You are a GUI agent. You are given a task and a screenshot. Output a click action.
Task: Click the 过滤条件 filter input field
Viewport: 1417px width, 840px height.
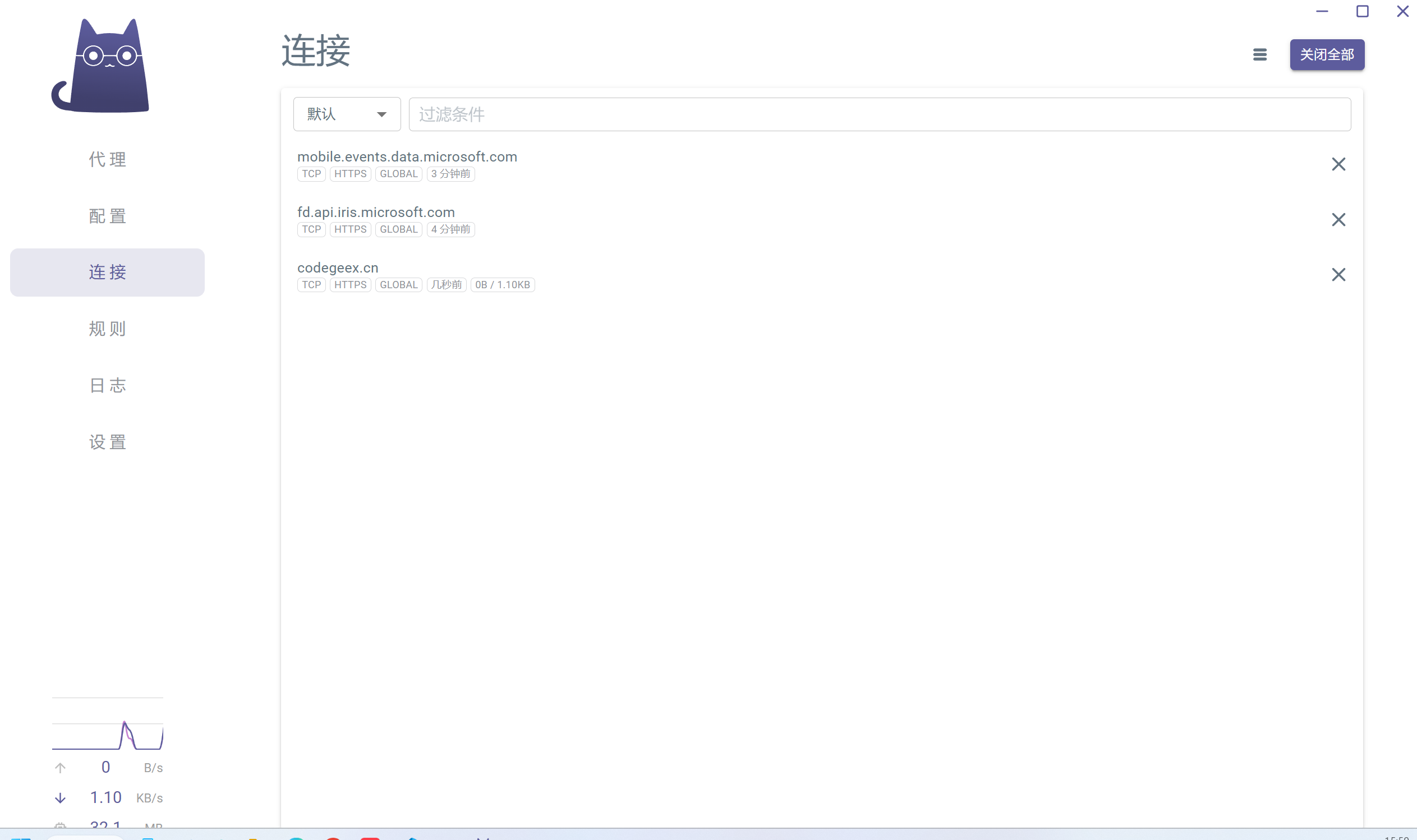click(879, 113)
